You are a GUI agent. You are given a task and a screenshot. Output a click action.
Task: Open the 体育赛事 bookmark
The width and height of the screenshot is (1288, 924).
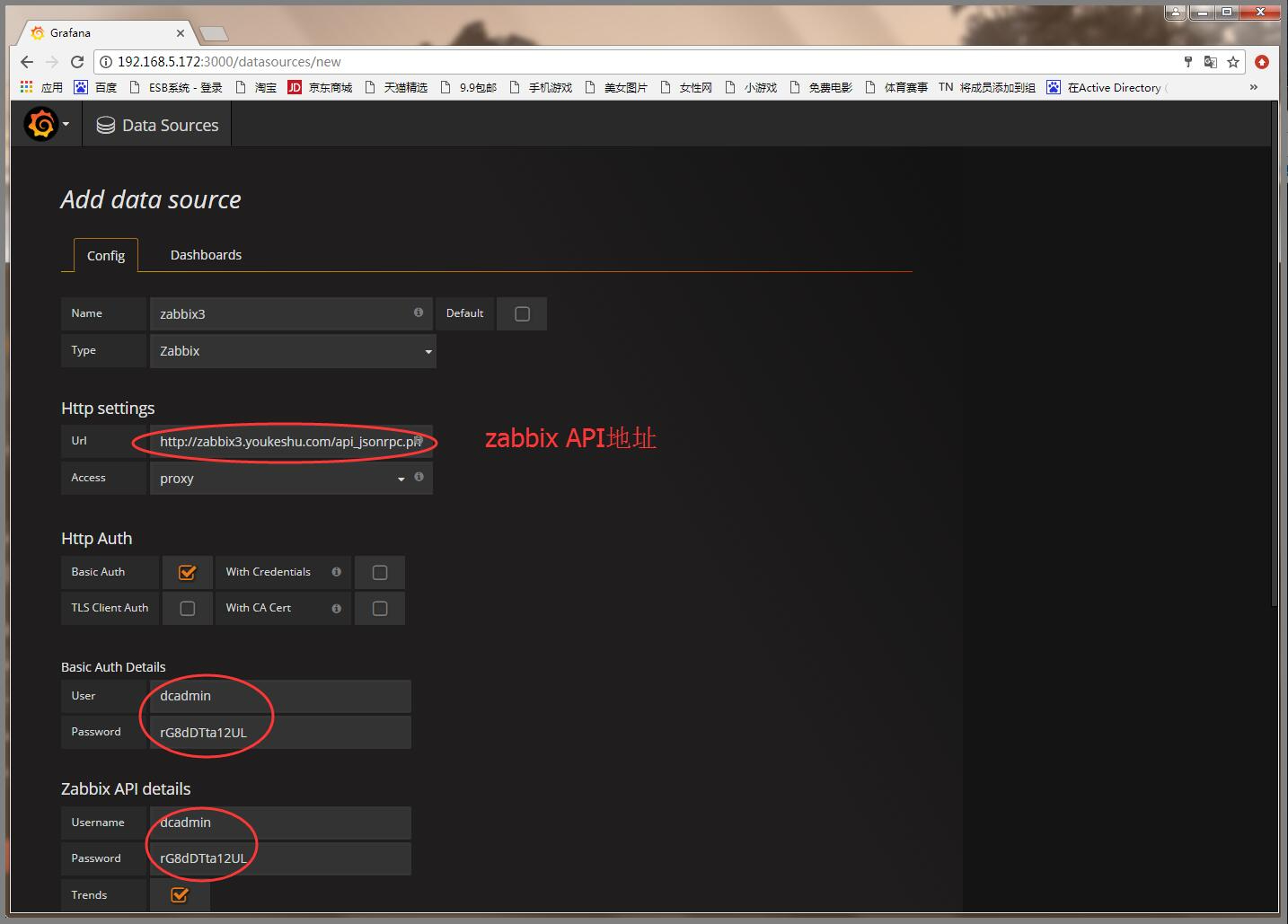[x=895, y=87]
